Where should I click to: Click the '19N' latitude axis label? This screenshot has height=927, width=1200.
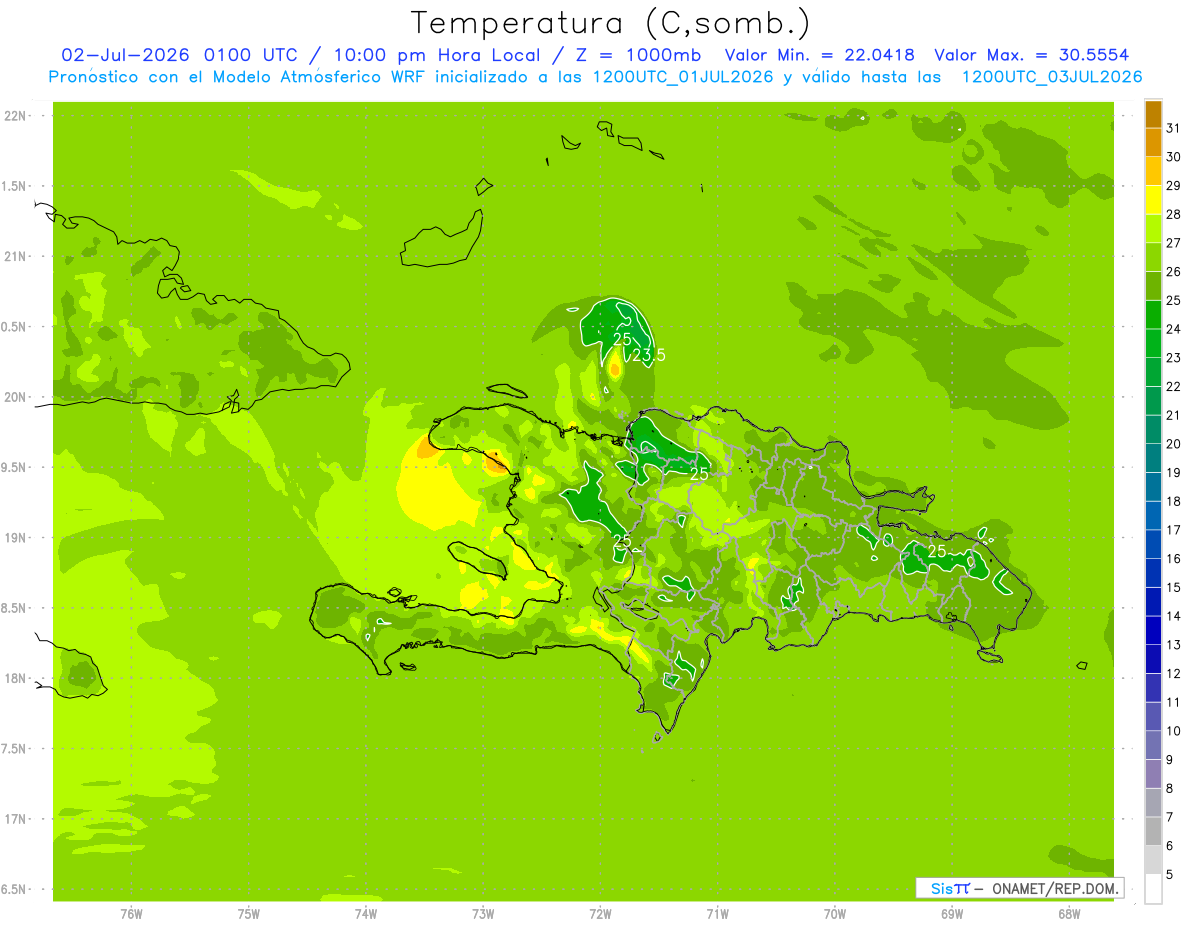tap(15, 538)
